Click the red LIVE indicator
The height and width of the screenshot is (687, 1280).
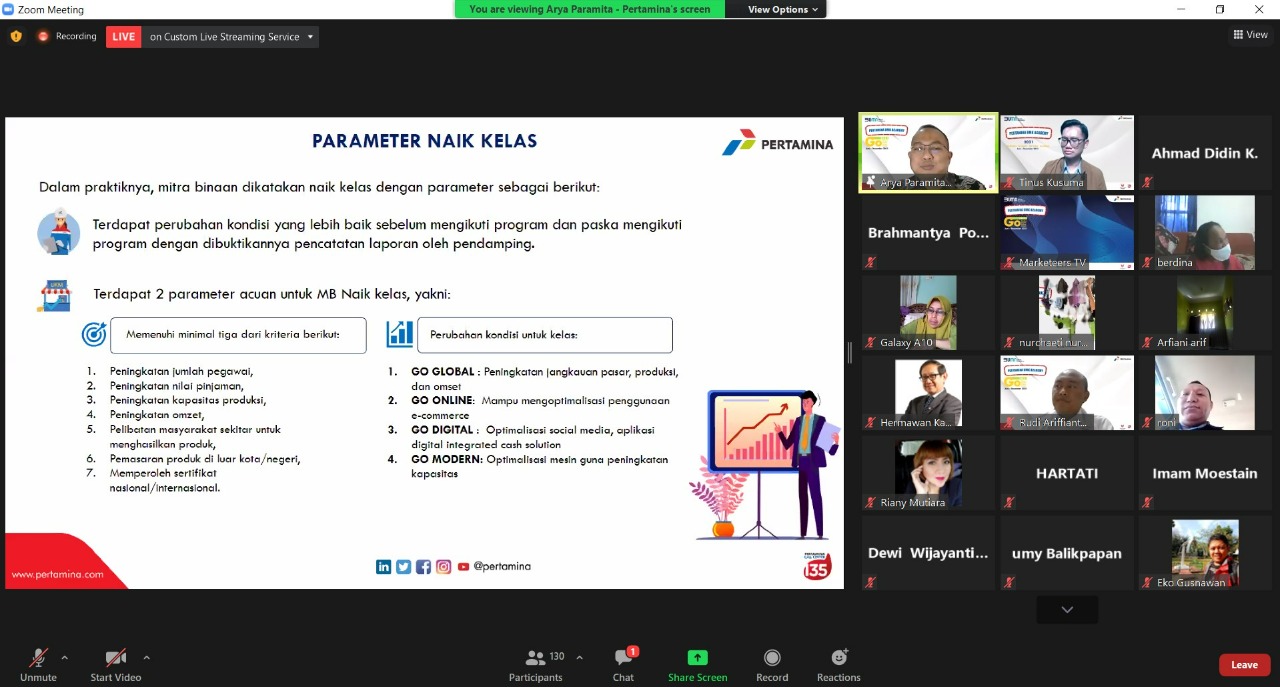coord(124,37)
